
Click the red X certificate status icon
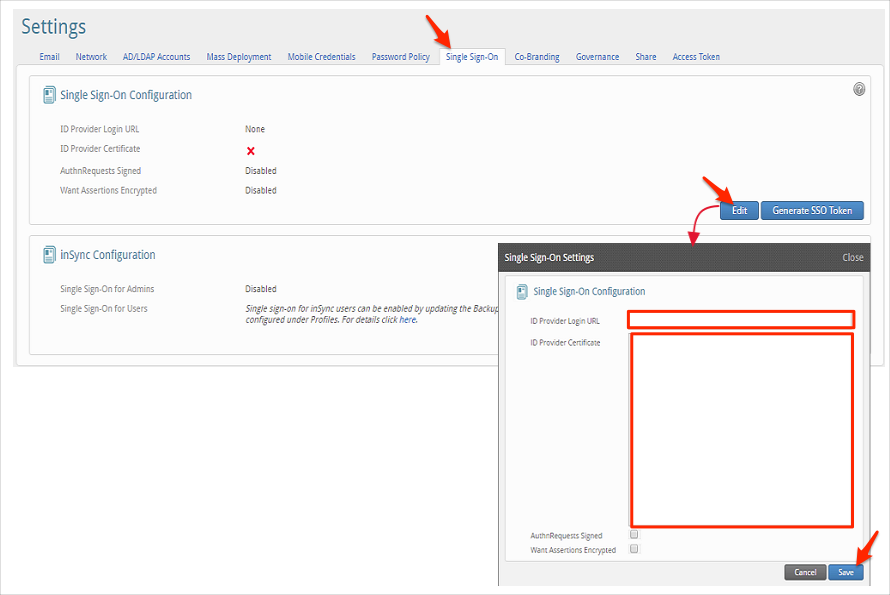251,151
